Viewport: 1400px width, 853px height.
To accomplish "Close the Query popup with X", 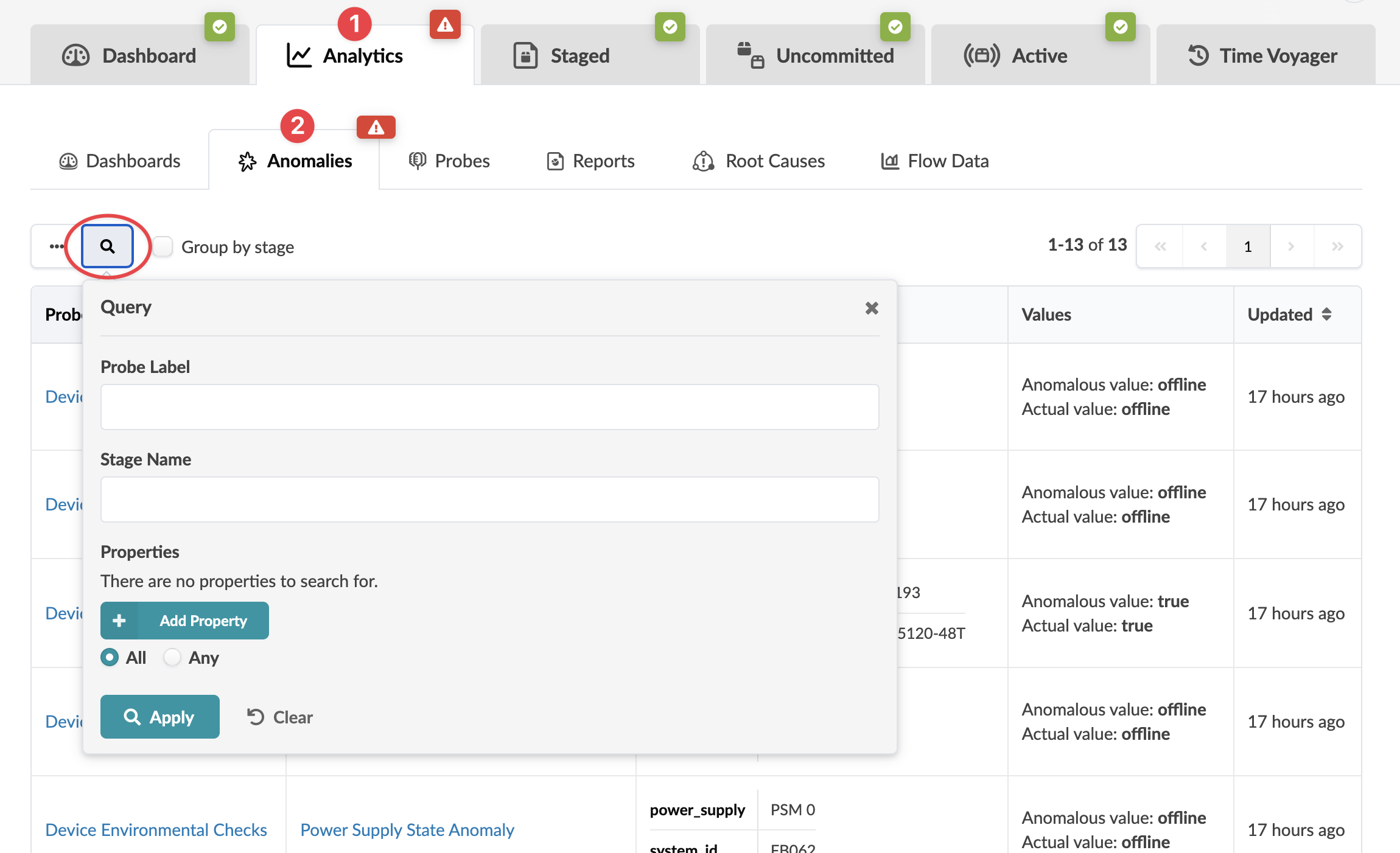I will [x=872, y=308].
